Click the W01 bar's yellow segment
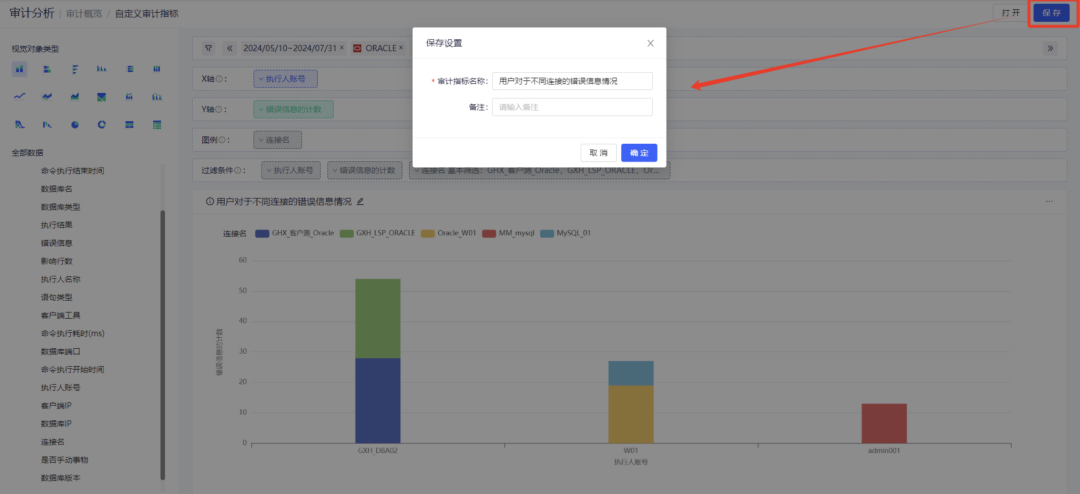Screen dimensions: 1080x494 (x=630, y=414)
